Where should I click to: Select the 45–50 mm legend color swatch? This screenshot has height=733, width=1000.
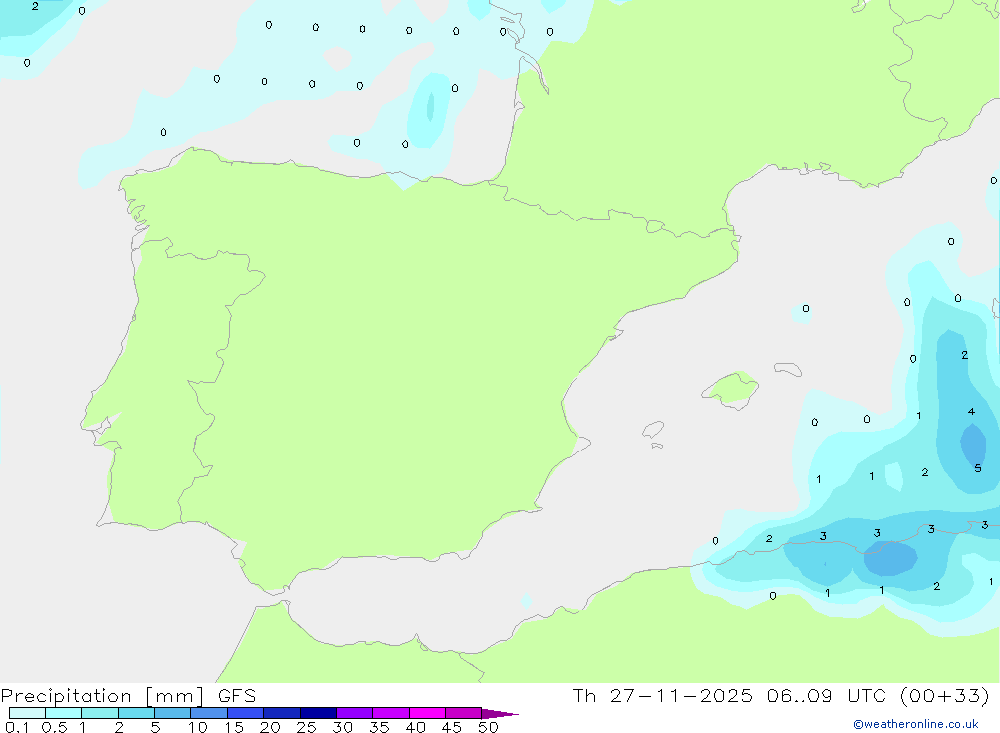[464, 713]
